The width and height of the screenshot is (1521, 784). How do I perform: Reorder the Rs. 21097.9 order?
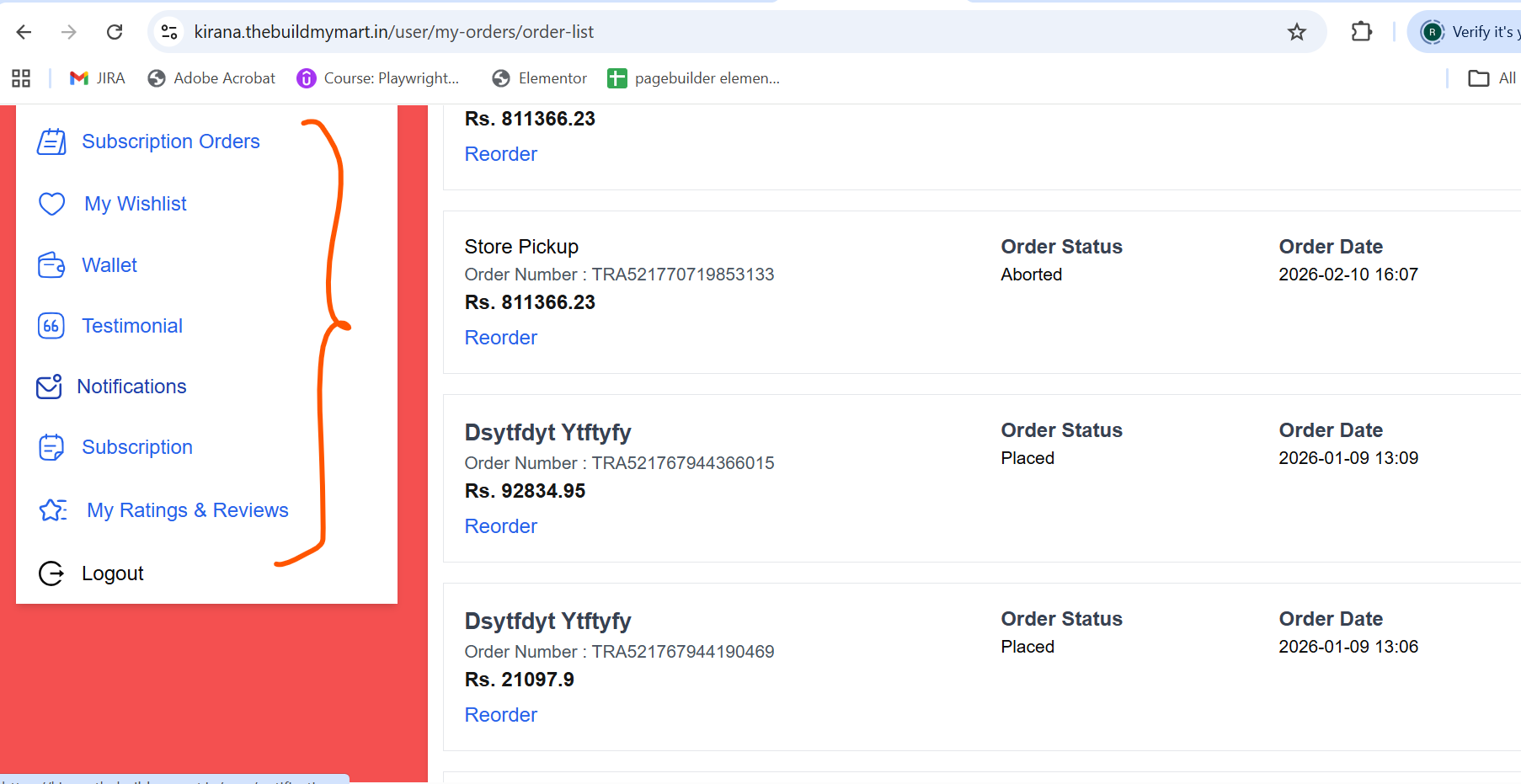(x=500, y=715)
